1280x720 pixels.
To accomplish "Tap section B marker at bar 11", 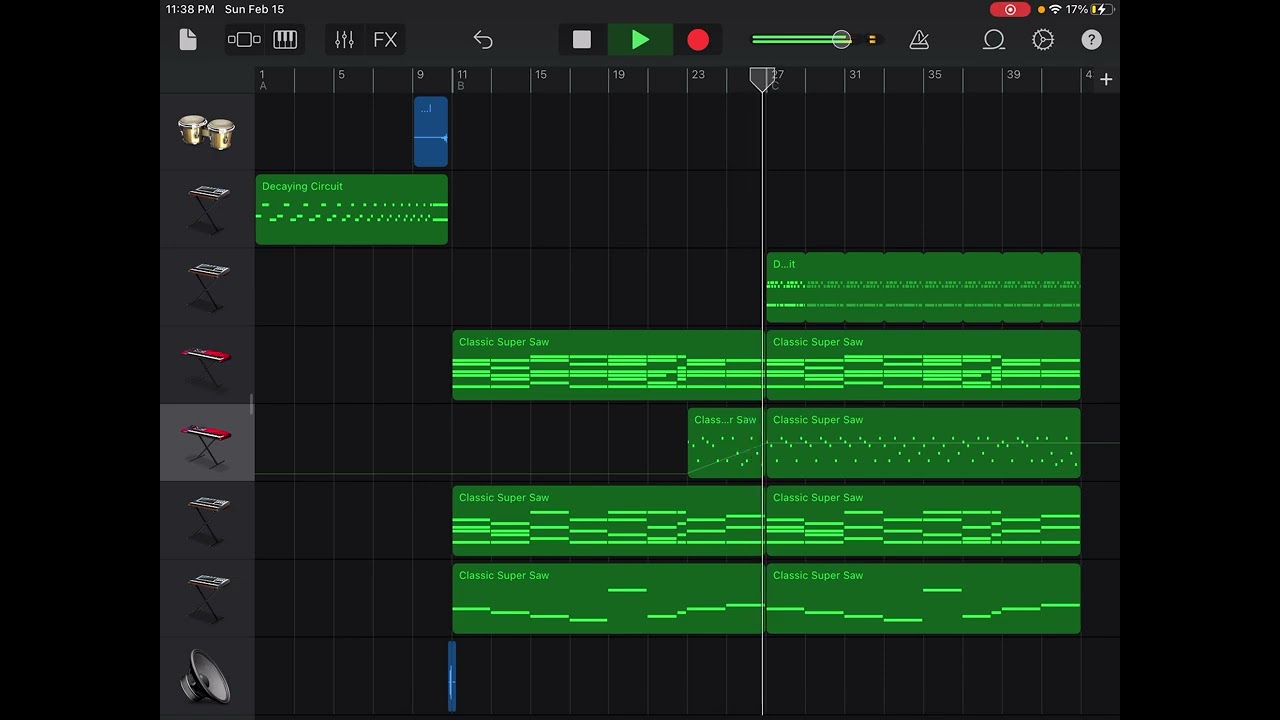I will (461, 86).
